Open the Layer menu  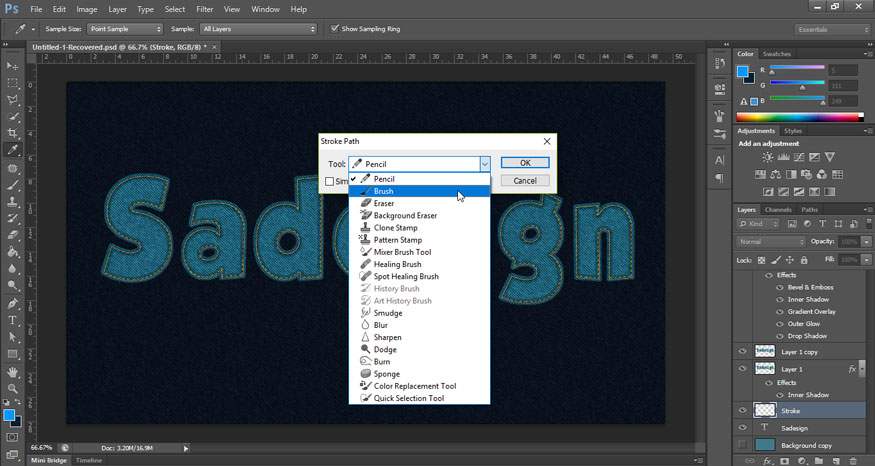click(117, 9)
